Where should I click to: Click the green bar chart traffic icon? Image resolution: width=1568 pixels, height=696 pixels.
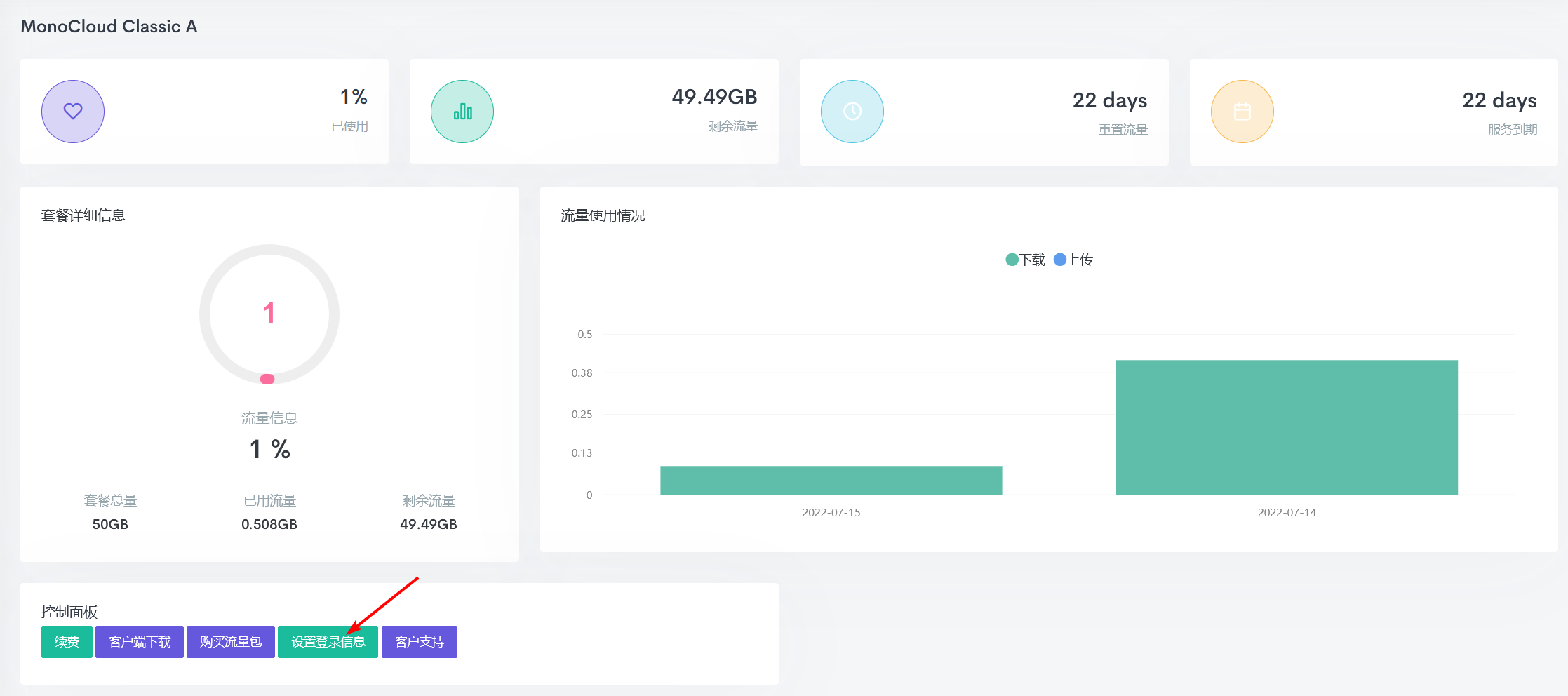(x=462, y=112)
